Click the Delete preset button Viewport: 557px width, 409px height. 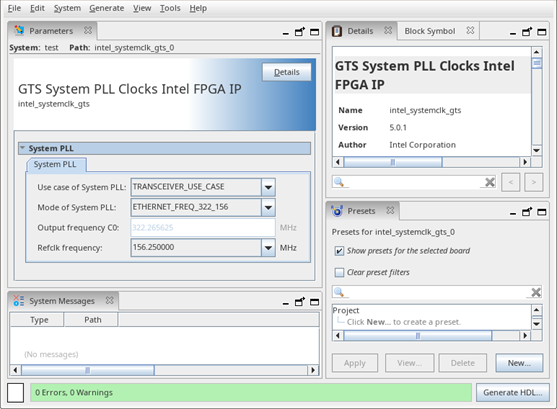pos(463,363)
